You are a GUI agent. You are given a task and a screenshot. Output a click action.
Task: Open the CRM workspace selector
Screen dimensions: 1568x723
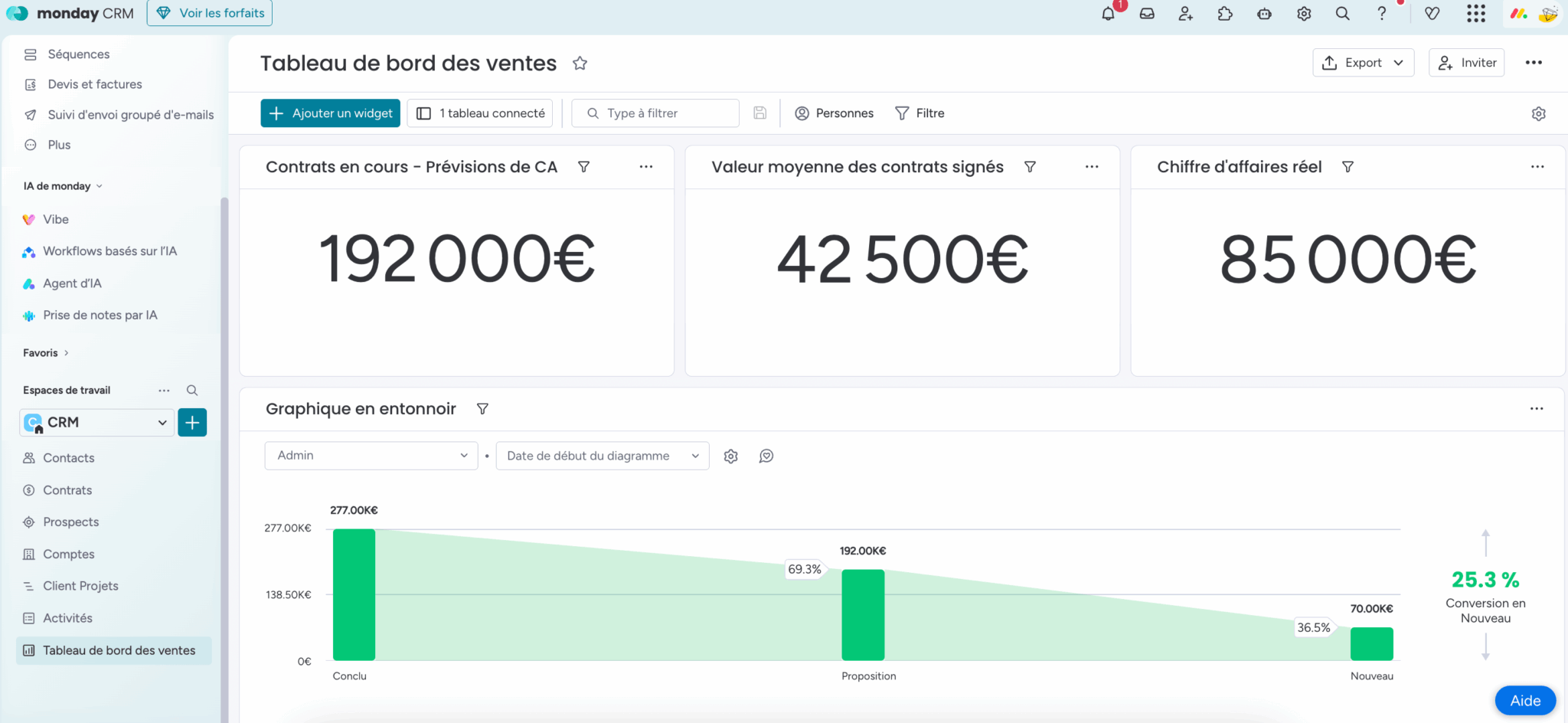(x=96, y=423)
